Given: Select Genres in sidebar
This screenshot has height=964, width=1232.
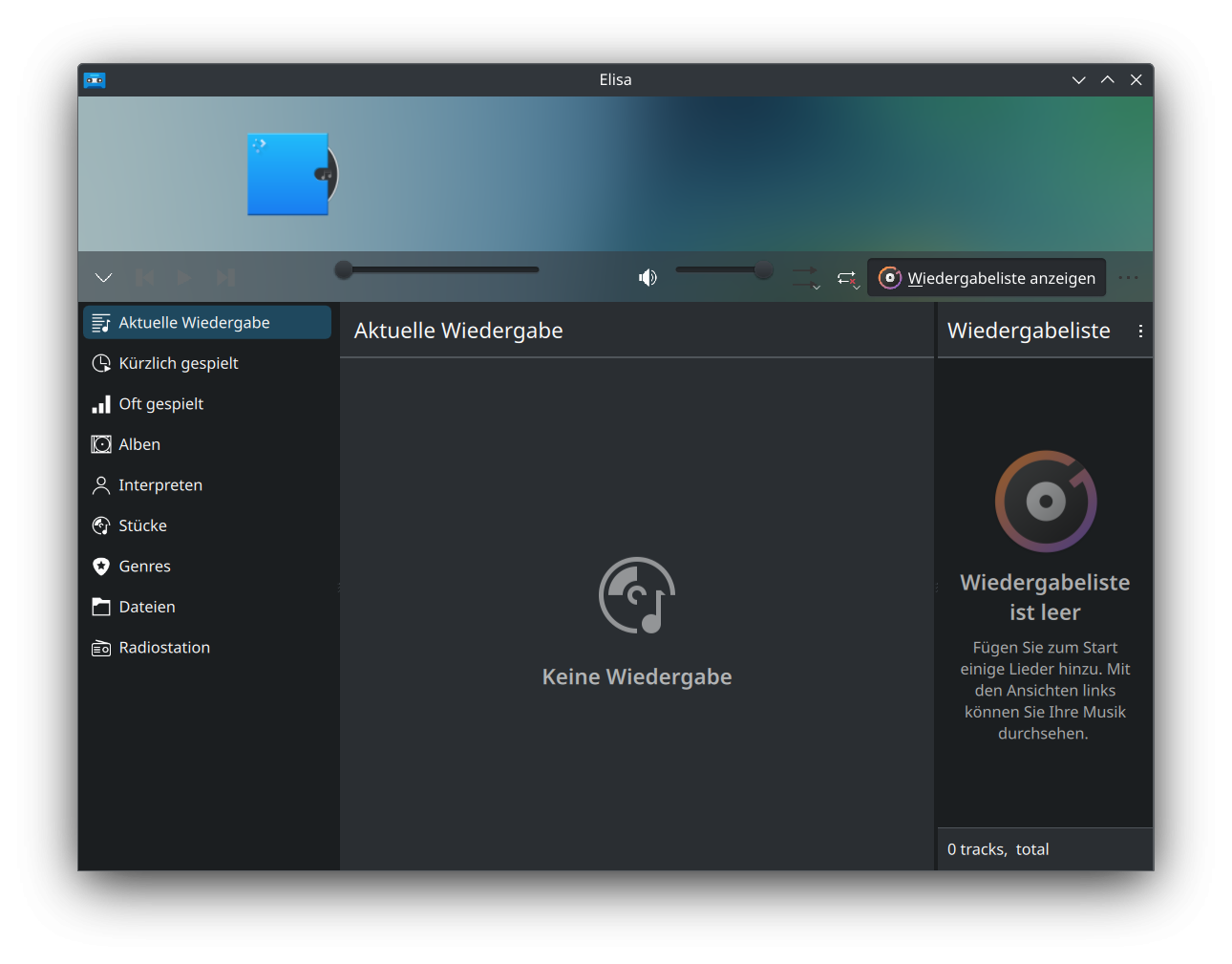Looking at the screenshot, I should click(144, 567).
